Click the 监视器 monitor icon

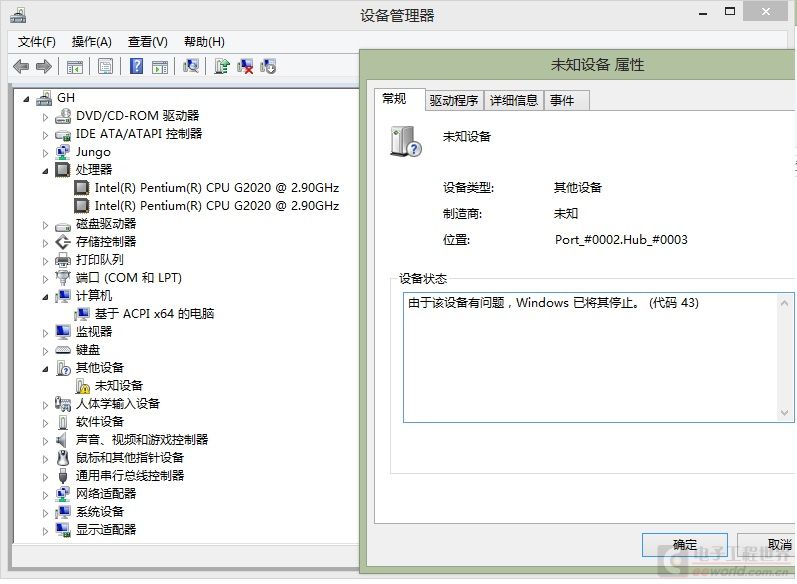coord(63,332)
